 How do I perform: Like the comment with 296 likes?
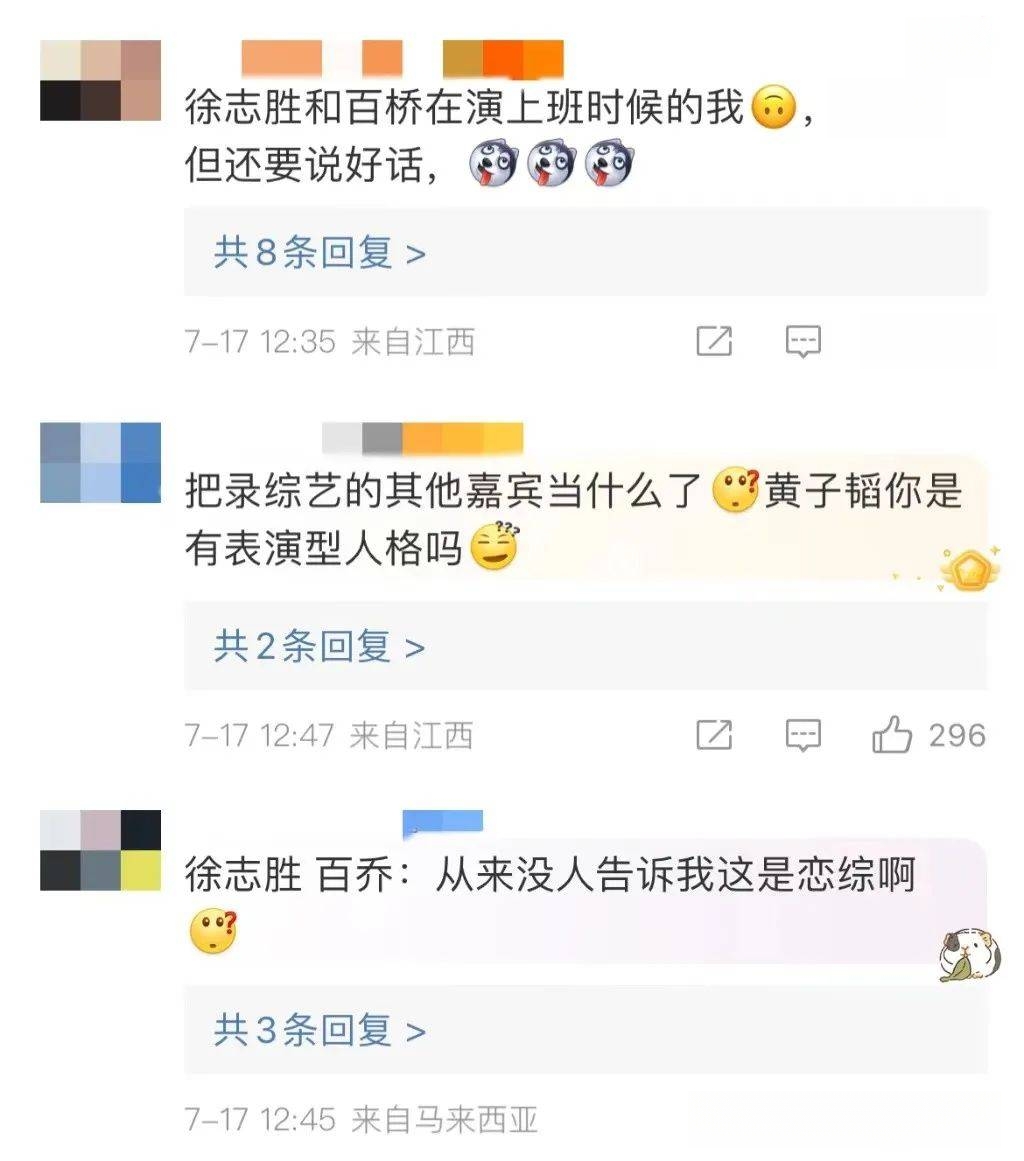pyautogui.click(x=891, y=735)
